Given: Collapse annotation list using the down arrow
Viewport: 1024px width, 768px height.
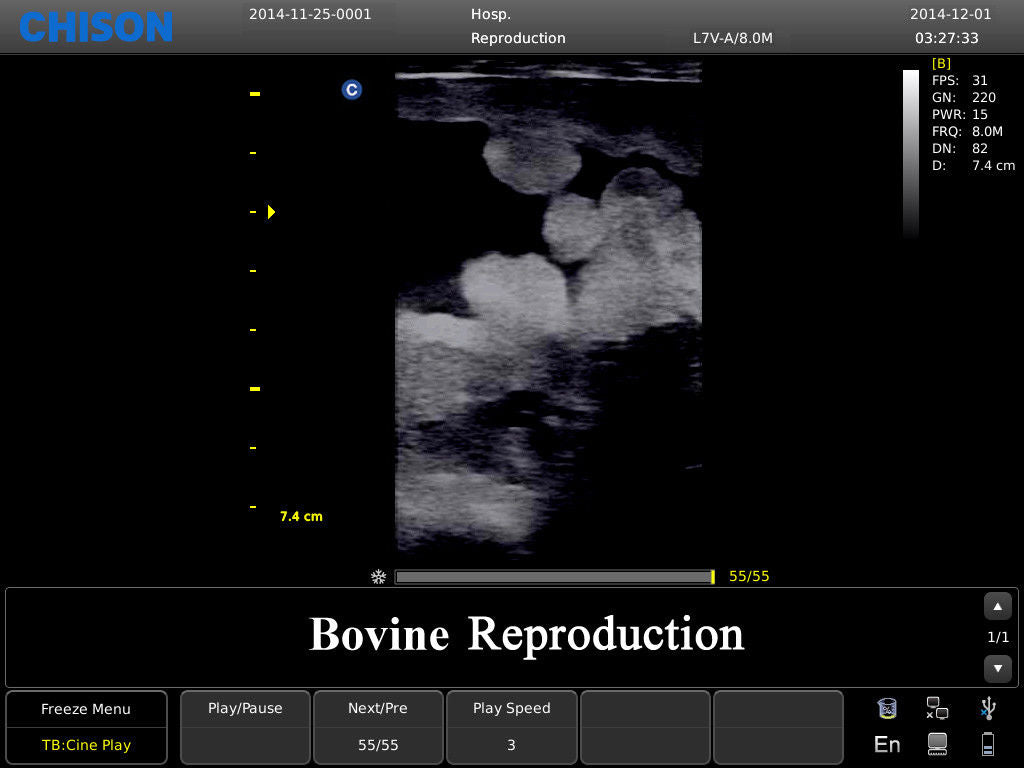Looking at the screenshot, I should pos(997,669).
